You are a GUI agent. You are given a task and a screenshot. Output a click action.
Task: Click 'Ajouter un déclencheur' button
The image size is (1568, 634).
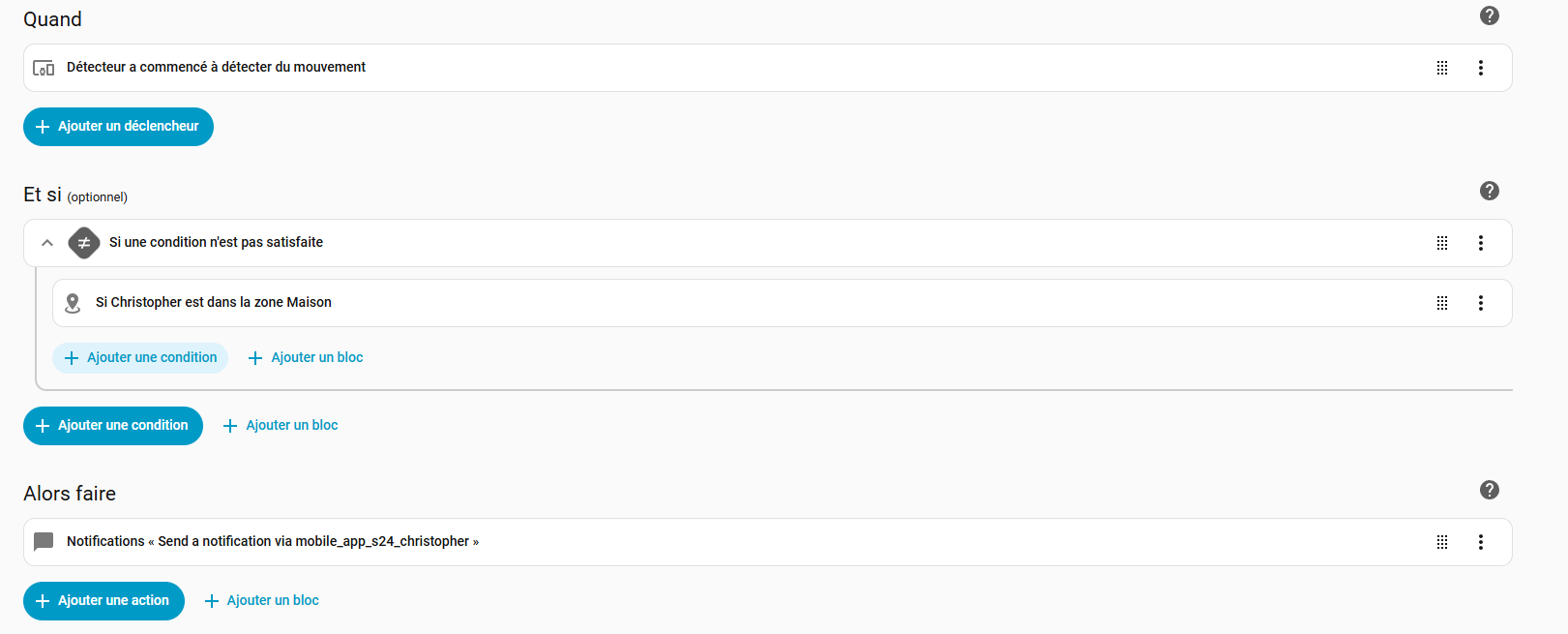[118, 127]
